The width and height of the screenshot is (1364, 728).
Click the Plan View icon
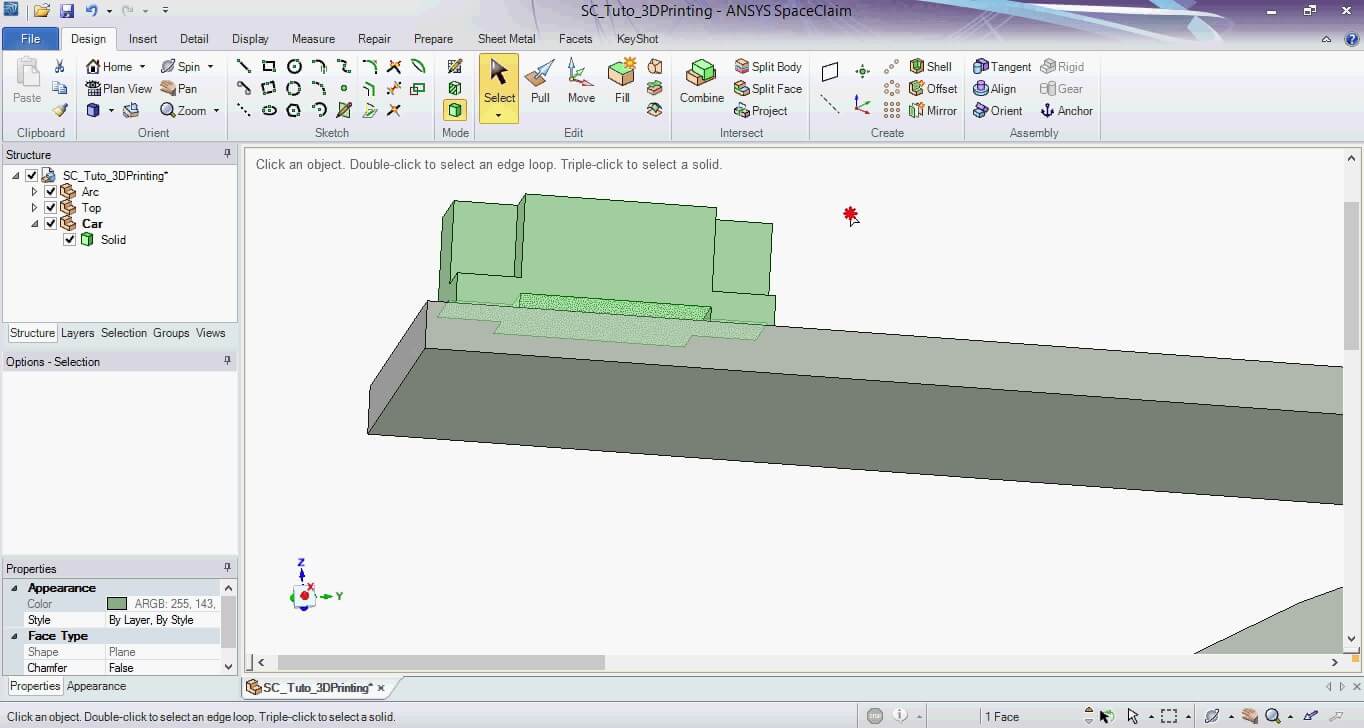click(x=119, y=89)
